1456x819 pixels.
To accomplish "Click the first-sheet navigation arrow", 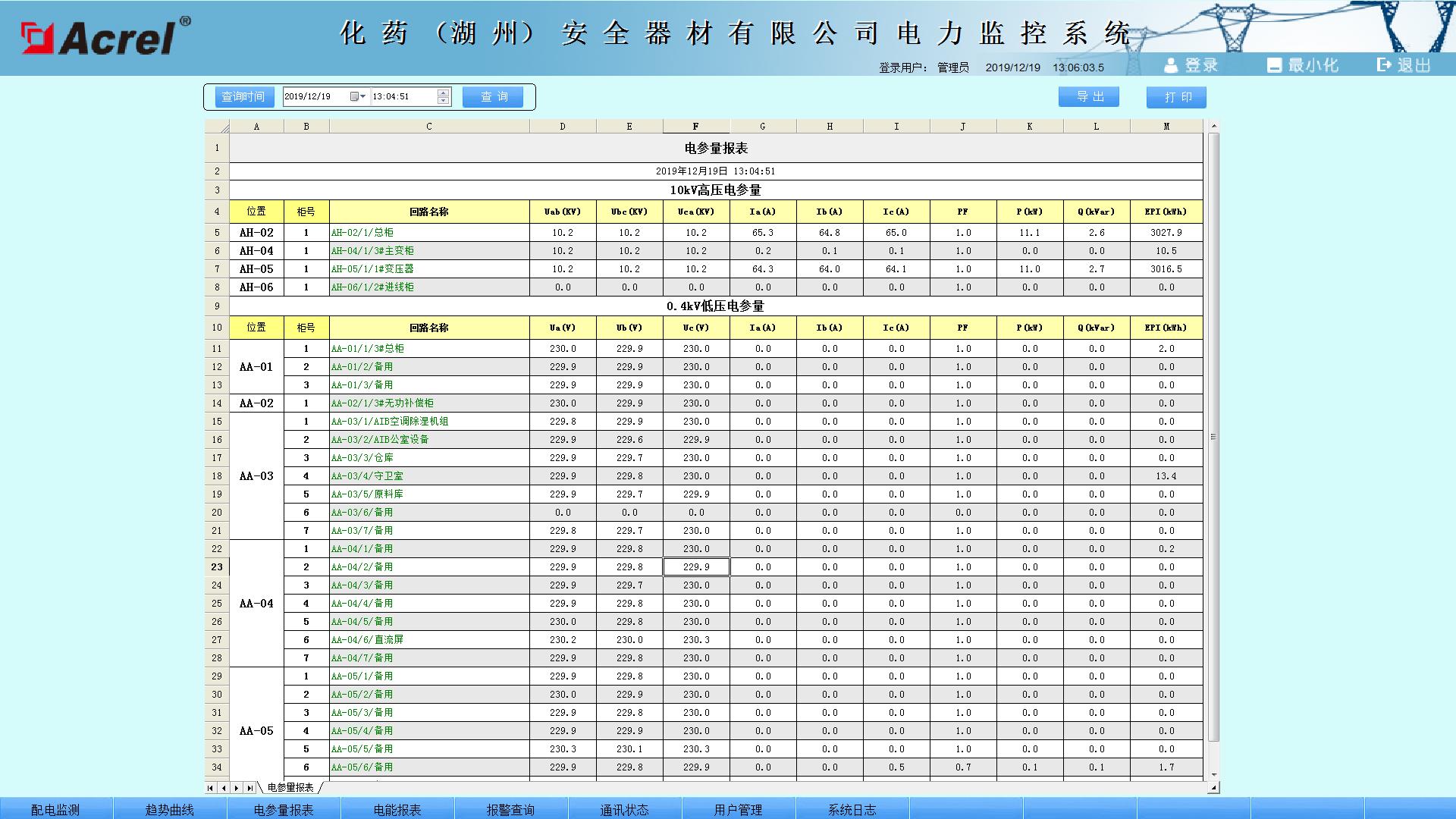I will click(210, 789).
